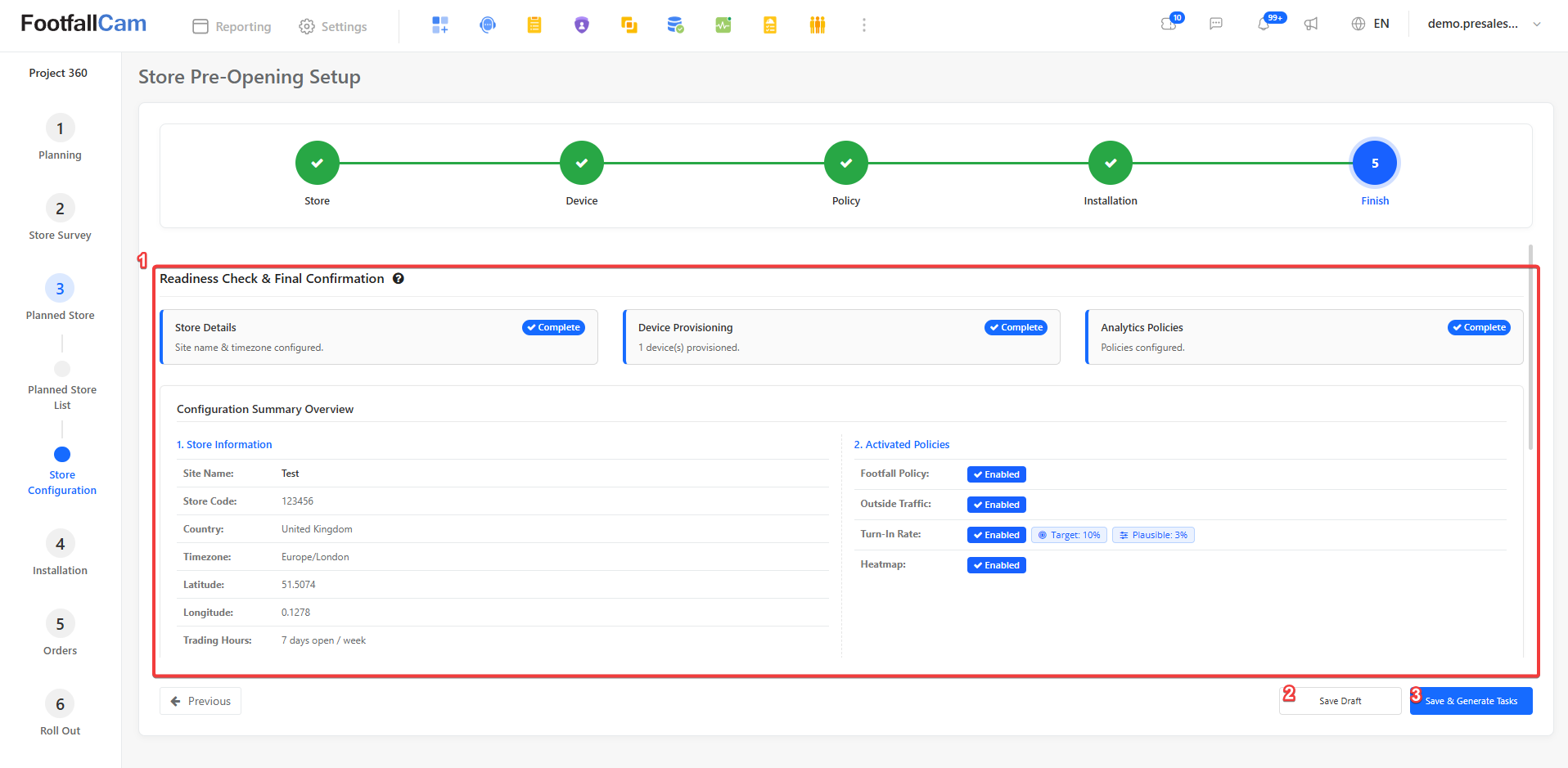
Task: Go to sidebar step 6 Roll Out
Action: (60, 713)
